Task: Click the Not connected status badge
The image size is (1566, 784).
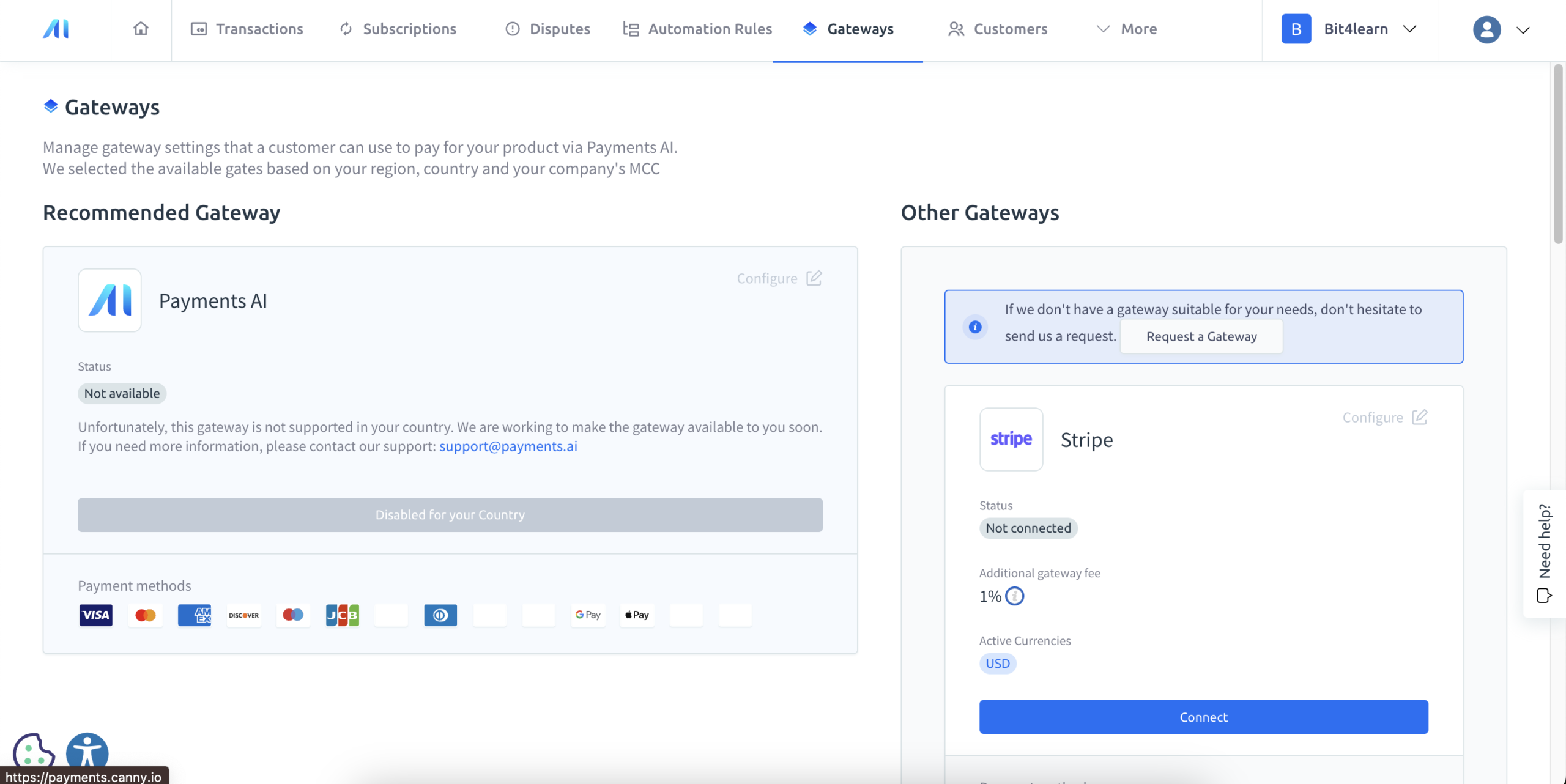Action: 1028,528
